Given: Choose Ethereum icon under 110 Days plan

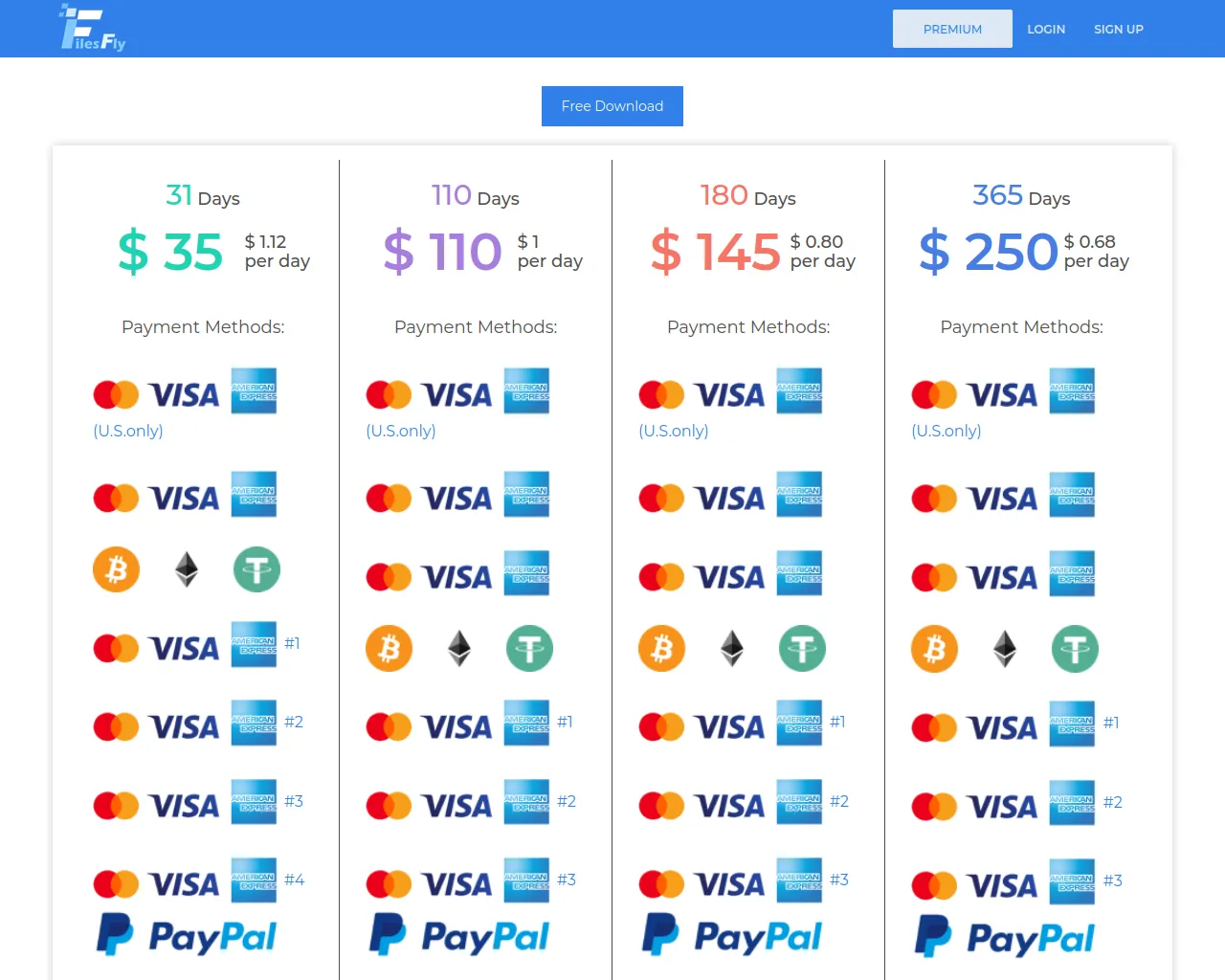Looking at the screenshot, I should point(459,649).
